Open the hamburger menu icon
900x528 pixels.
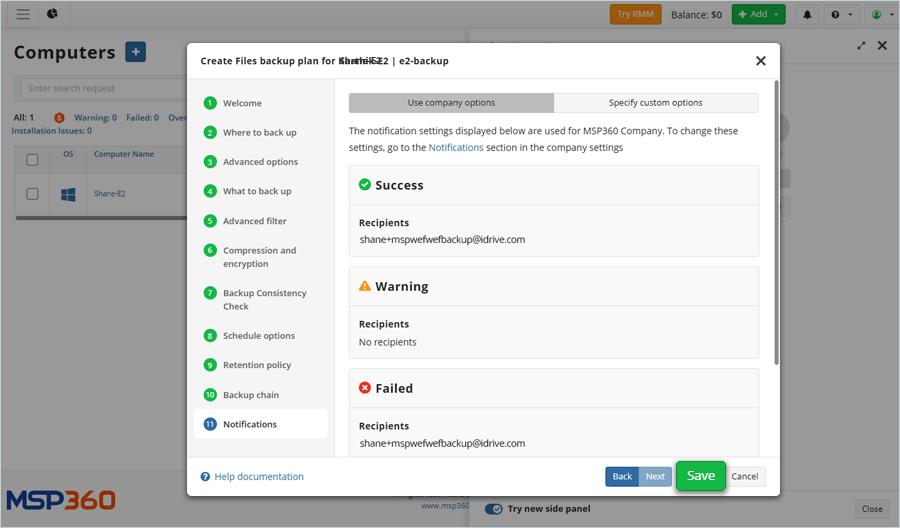pos(23,14)
